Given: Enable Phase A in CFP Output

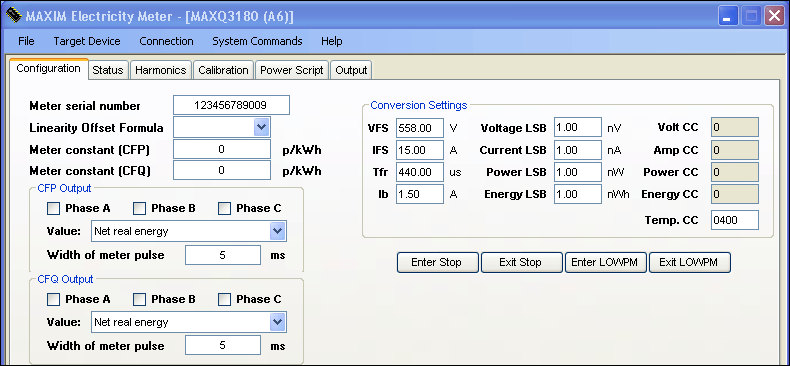Looking at the screenshot, I should click(53, 208).
